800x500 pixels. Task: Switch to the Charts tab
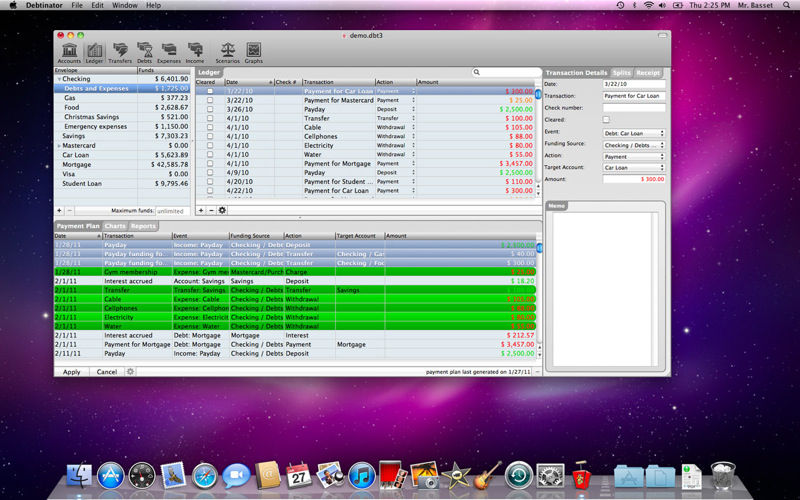tap(115, 226)
